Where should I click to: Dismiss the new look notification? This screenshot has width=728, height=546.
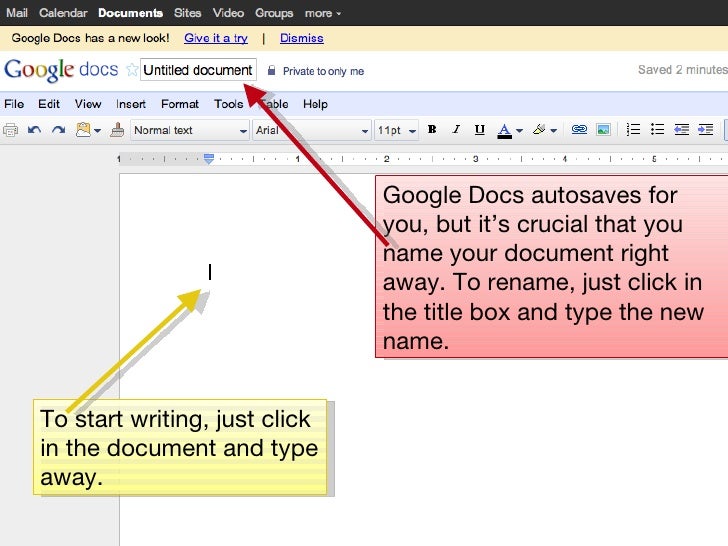click(301, 38)
